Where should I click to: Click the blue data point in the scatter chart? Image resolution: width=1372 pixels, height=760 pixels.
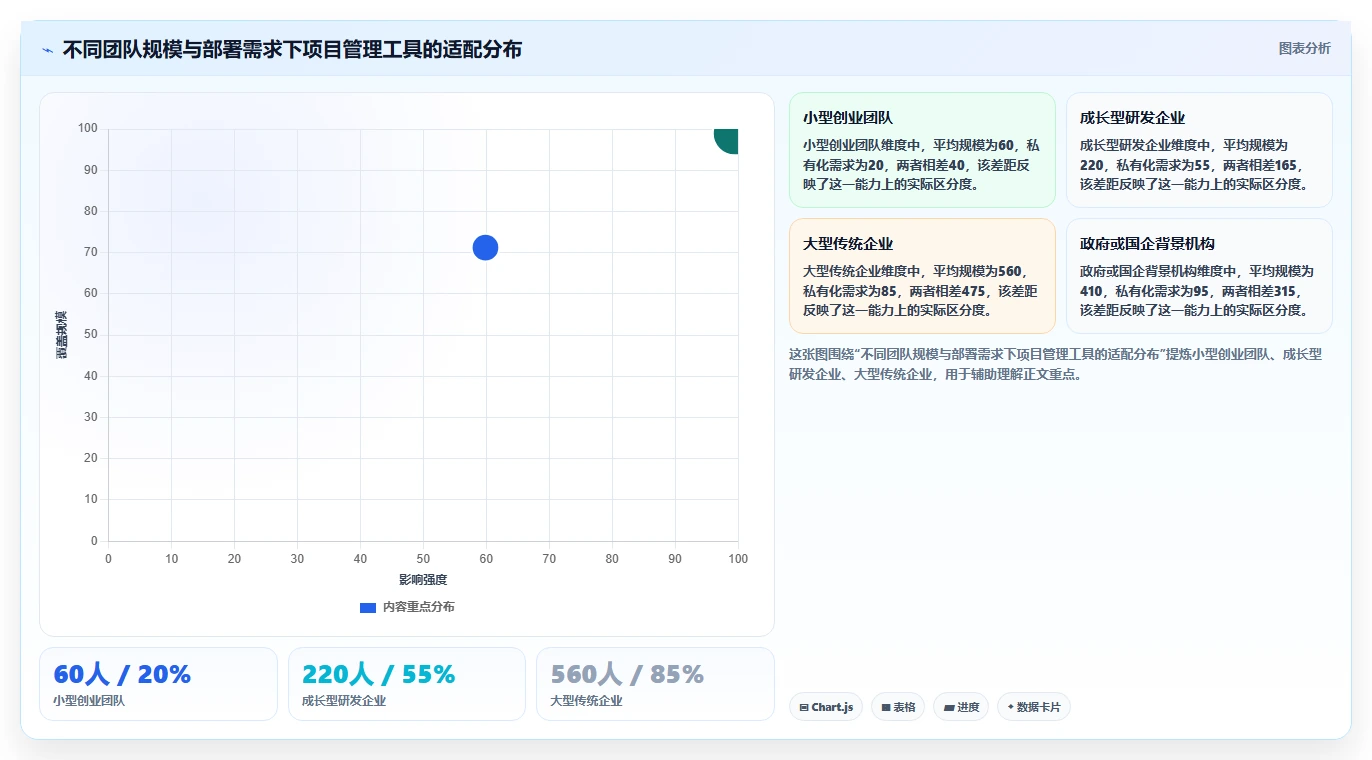[x=485, y=247]
